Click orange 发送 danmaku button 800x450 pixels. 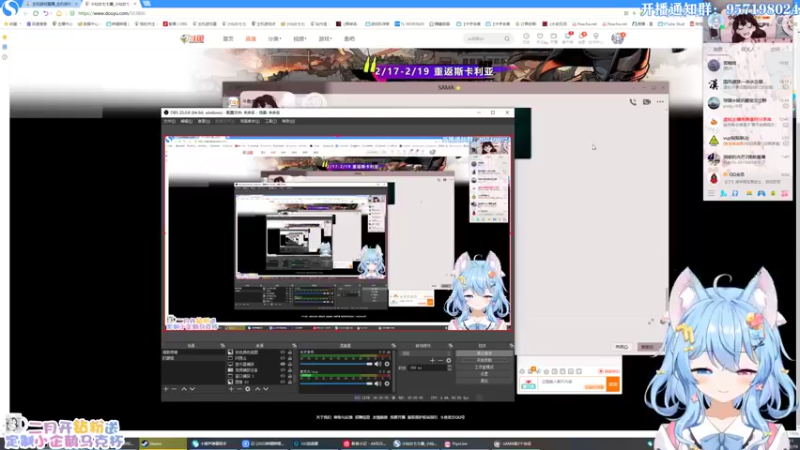tap(613, 384)
